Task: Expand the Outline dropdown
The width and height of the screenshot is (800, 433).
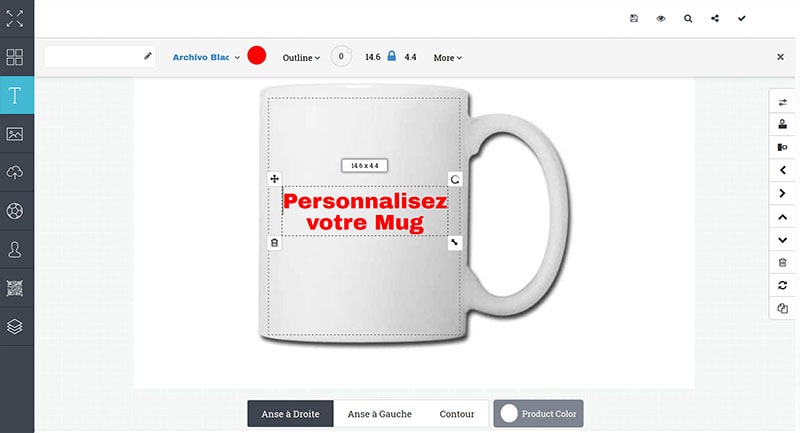Action: click(x=301, y=58)
